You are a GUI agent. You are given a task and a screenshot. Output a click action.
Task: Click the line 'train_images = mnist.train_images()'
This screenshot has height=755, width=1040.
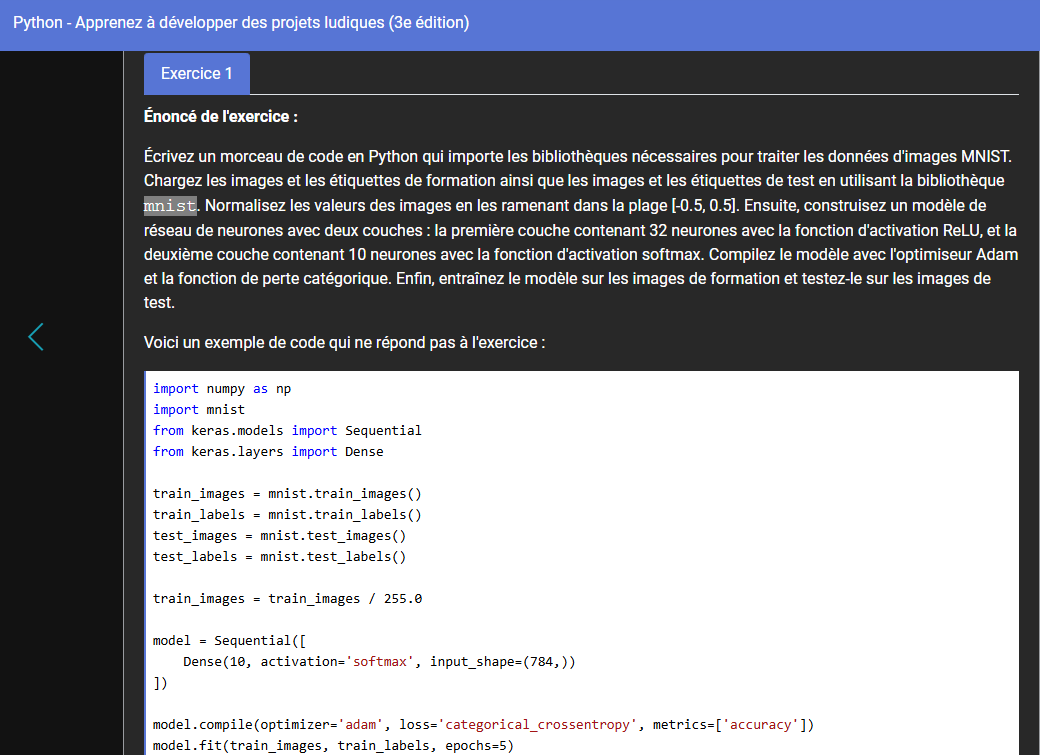(287, 494)
